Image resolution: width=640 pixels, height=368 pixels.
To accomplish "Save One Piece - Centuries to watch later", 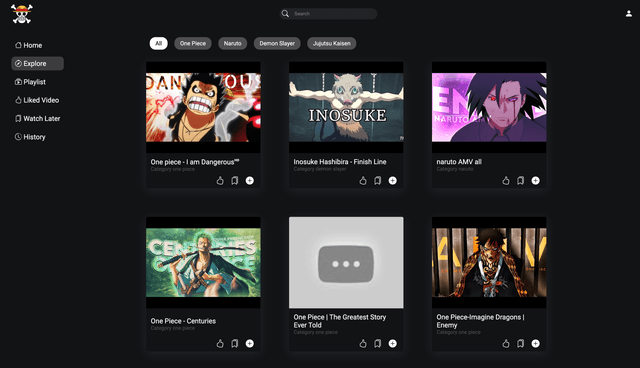I will [235, 344].
